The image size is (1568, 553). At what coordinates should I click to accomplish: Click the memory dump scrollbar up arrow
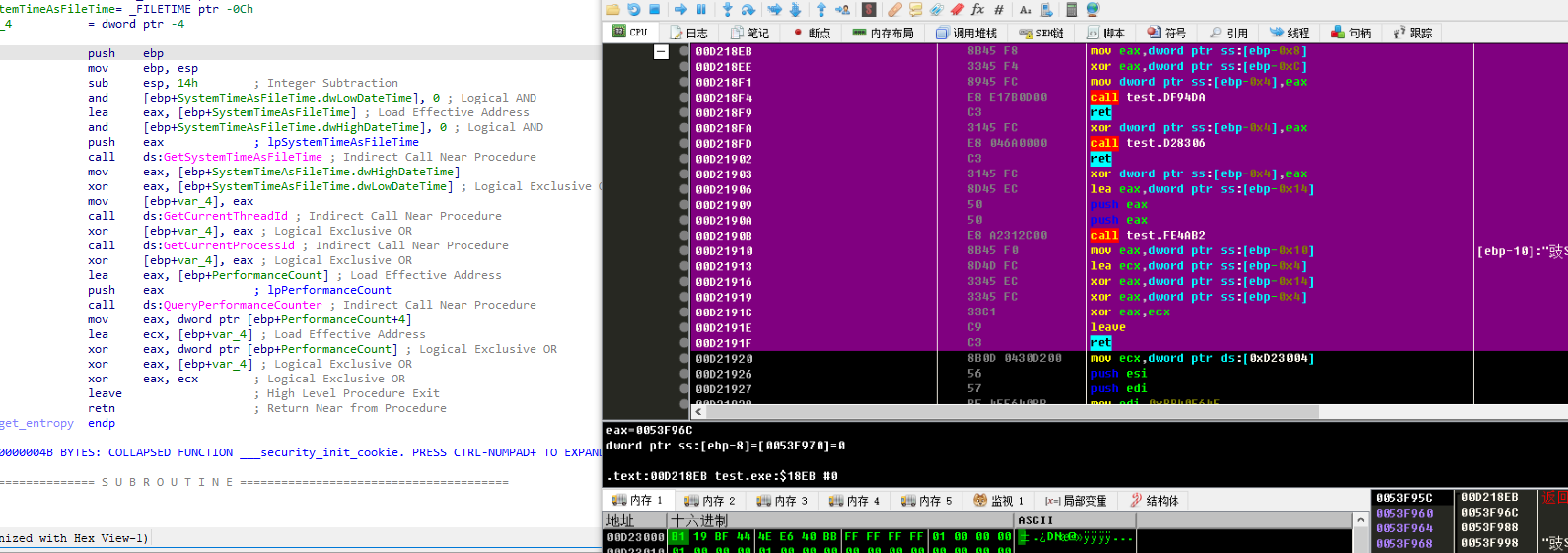[x=1361, y=519]
